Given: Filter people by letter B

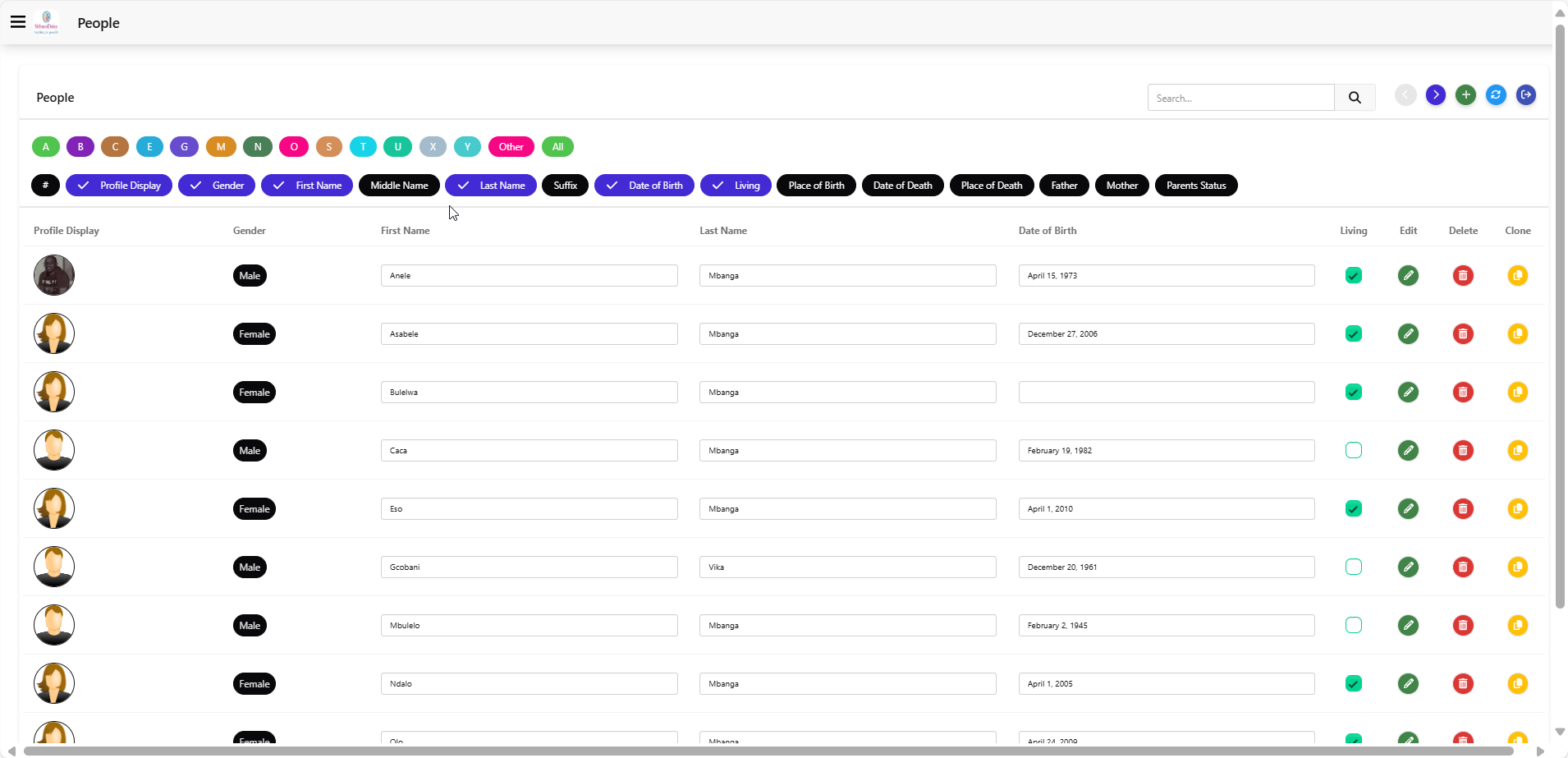Looking at the screenshot, I should (80, 147).
